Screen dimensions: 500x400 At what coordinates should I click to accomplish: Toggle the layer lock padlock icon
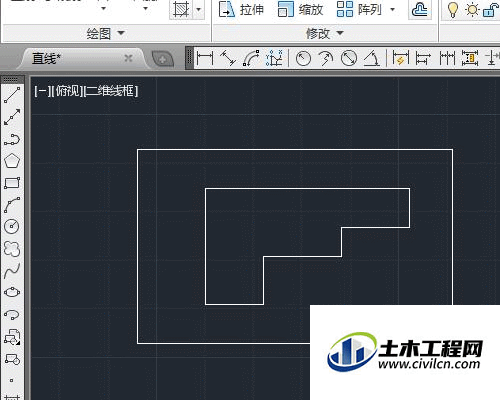pyautogui.click(x=490, y=10)
